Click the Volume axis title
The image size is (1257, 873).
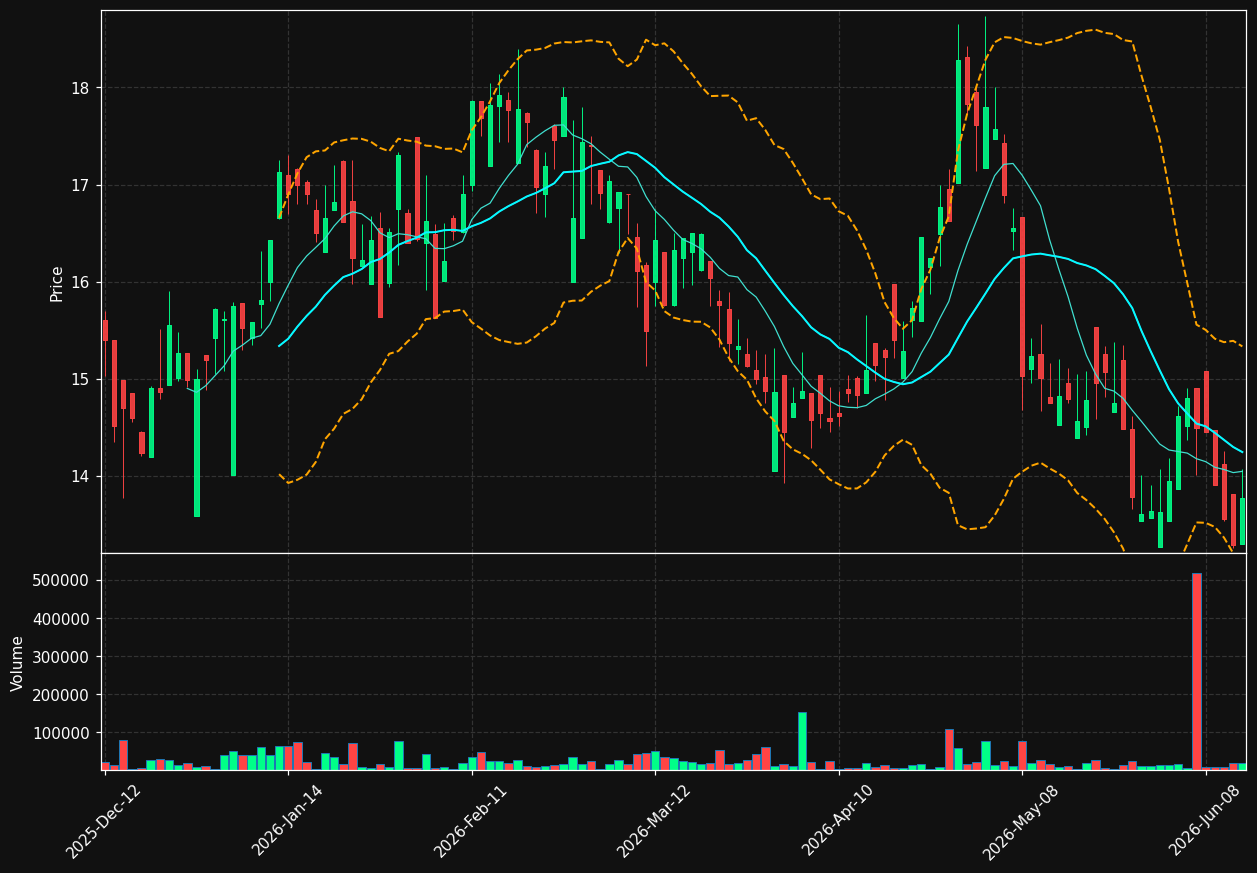[x=17, y=662]
